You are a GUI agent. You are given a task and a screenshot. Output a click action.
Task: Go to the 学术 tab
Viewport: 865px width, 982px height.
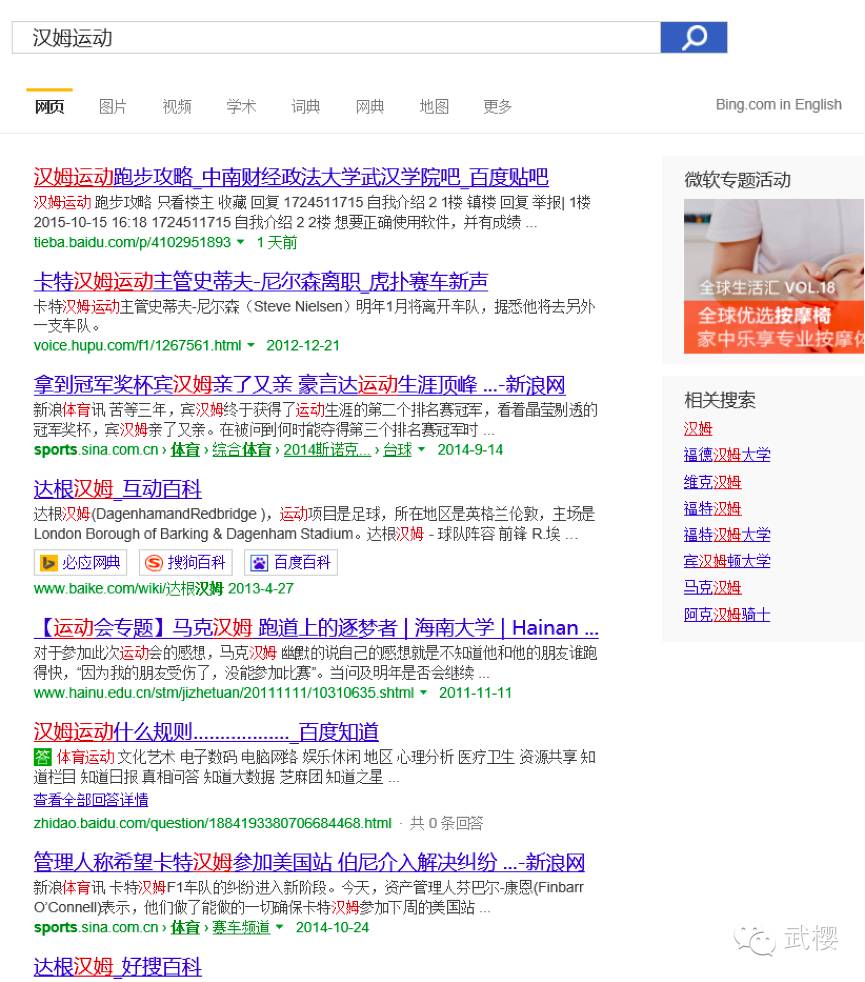coord(241,106)
